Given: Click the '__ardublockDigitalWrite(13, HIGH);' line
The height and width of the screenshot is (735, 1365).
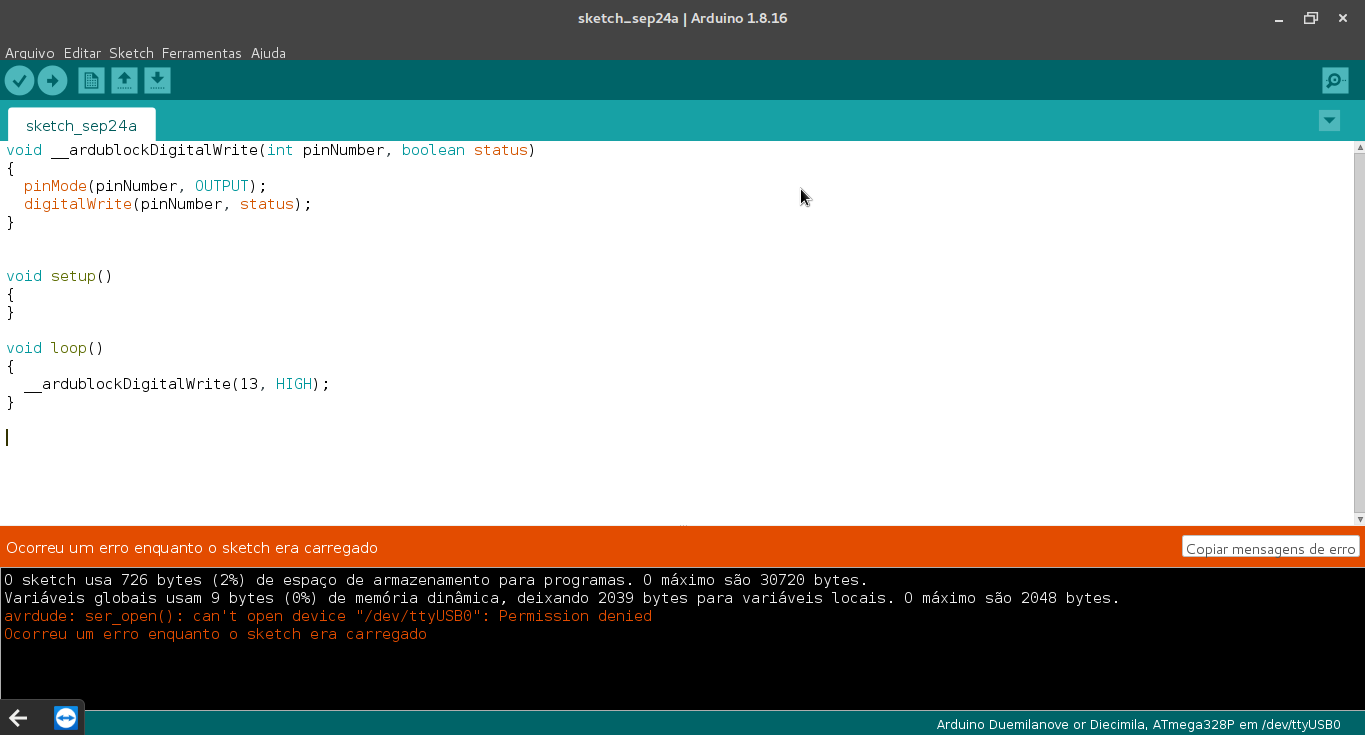Looking at the screenshot, I should [176, 384].
